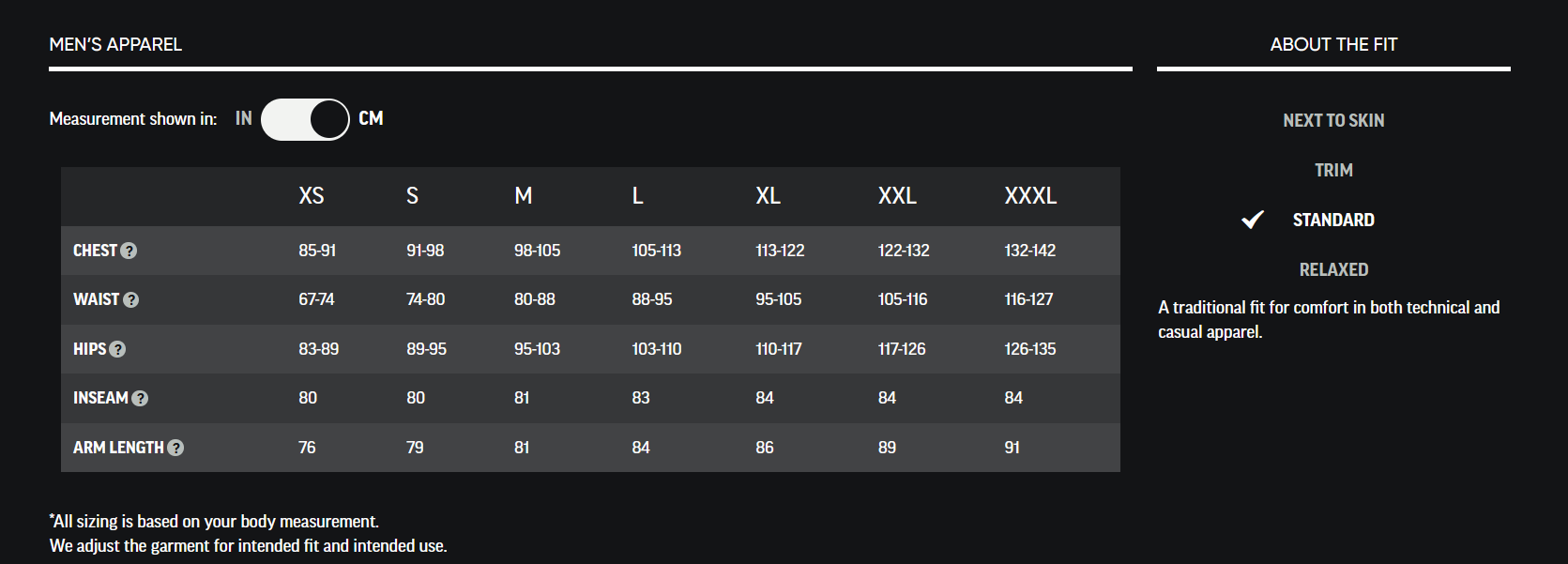This screenshot has width=1568, height=564.
Task: Click the XL chest value 113-122
Action: click(780, 251)
